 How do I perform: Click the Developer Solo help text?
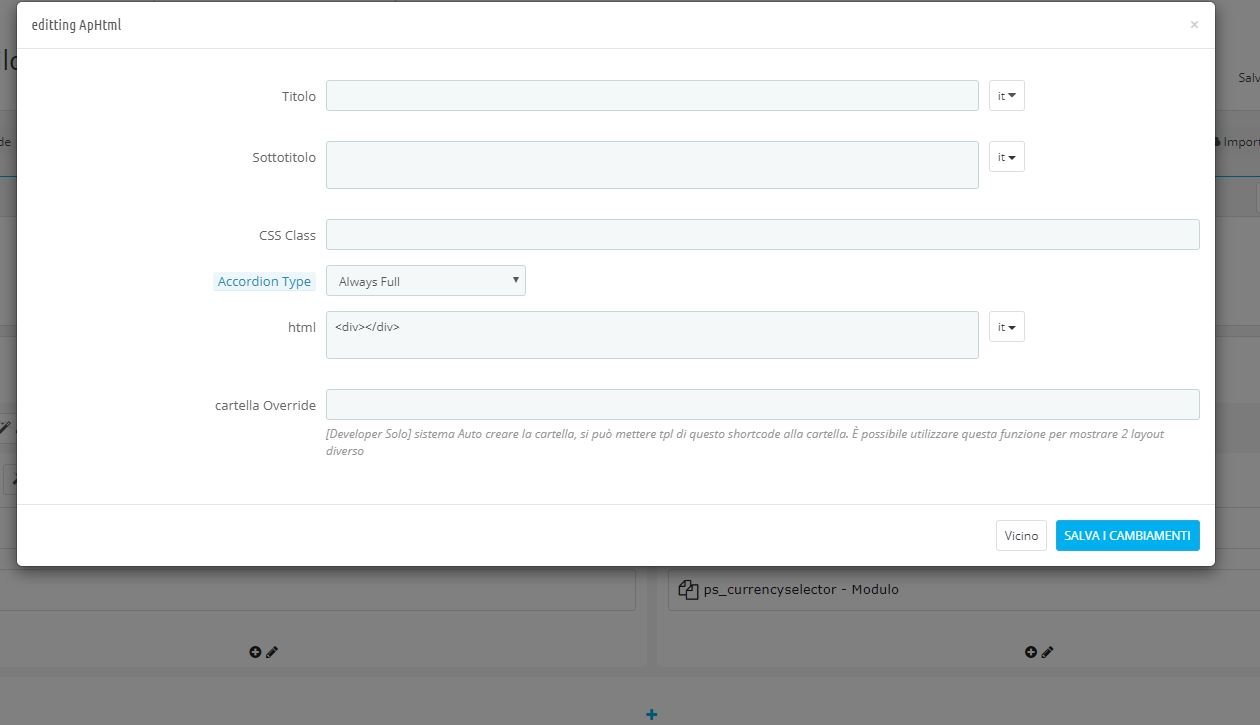pos(745,442)
